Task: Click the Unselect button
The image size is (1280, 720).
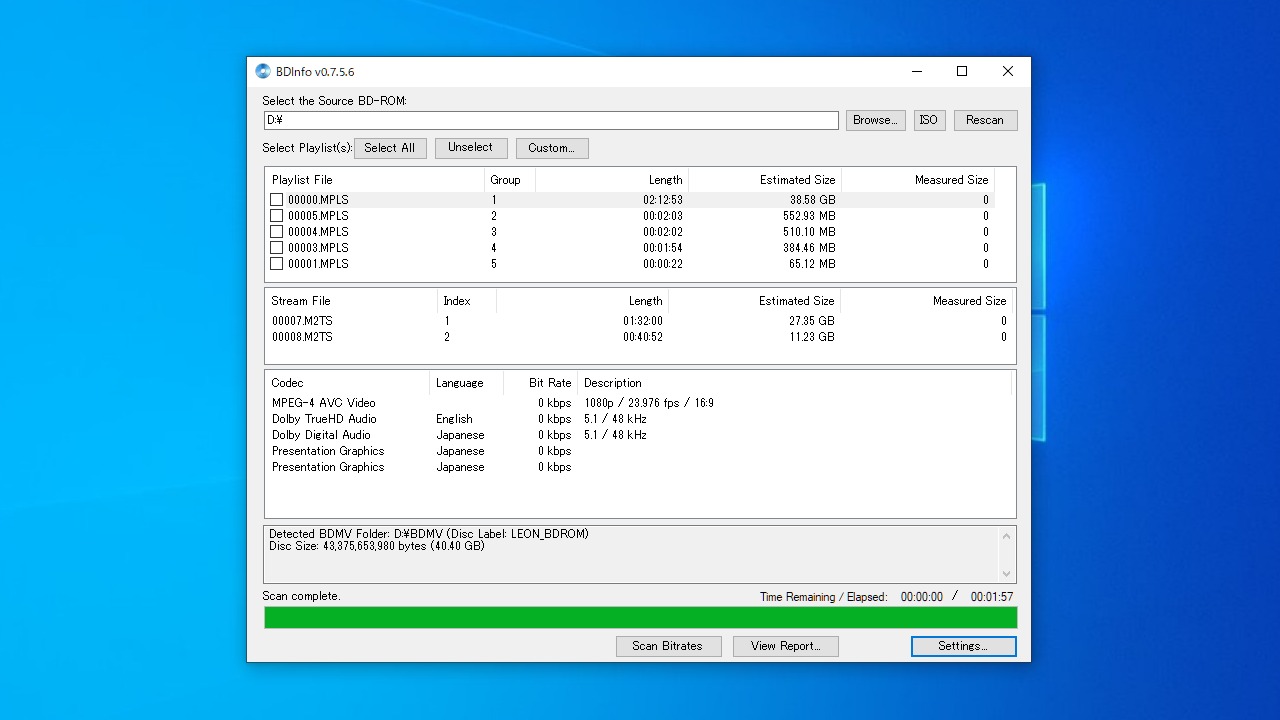Action: tap(470, 148)
